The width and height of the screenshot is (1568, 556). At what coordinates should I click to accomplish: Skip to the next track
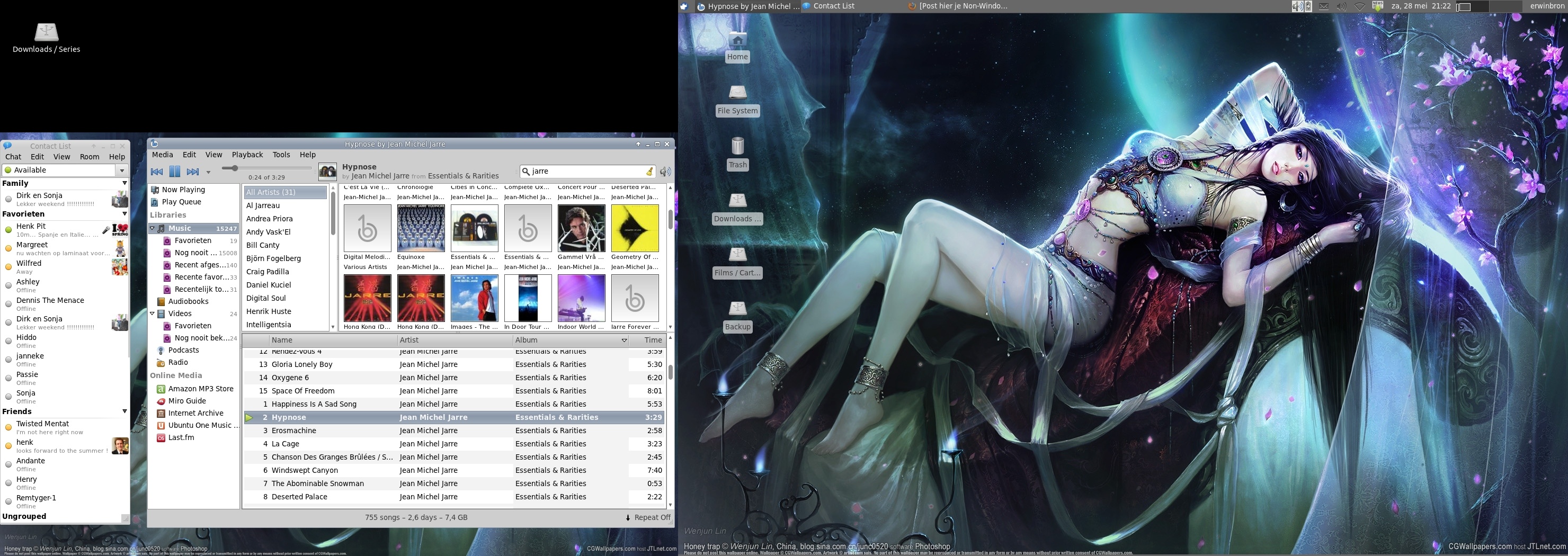192,172
